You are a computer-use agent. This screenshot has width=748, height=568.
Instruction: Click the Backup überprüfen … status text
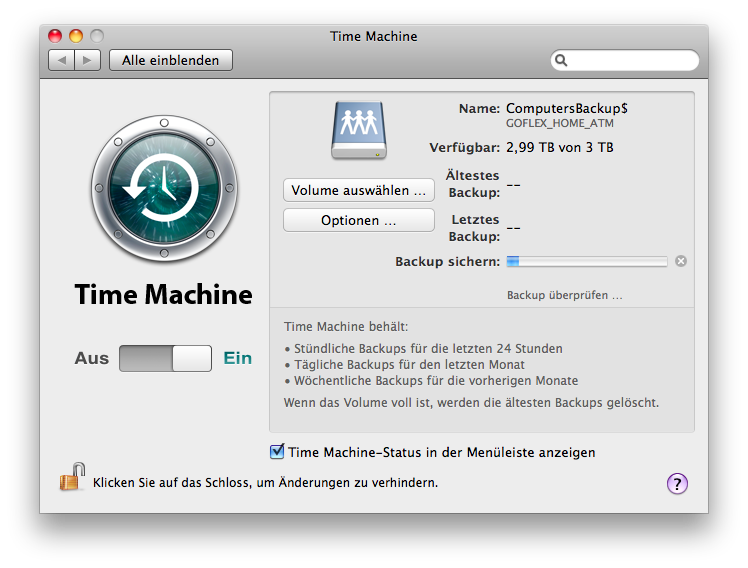point(564,295)
